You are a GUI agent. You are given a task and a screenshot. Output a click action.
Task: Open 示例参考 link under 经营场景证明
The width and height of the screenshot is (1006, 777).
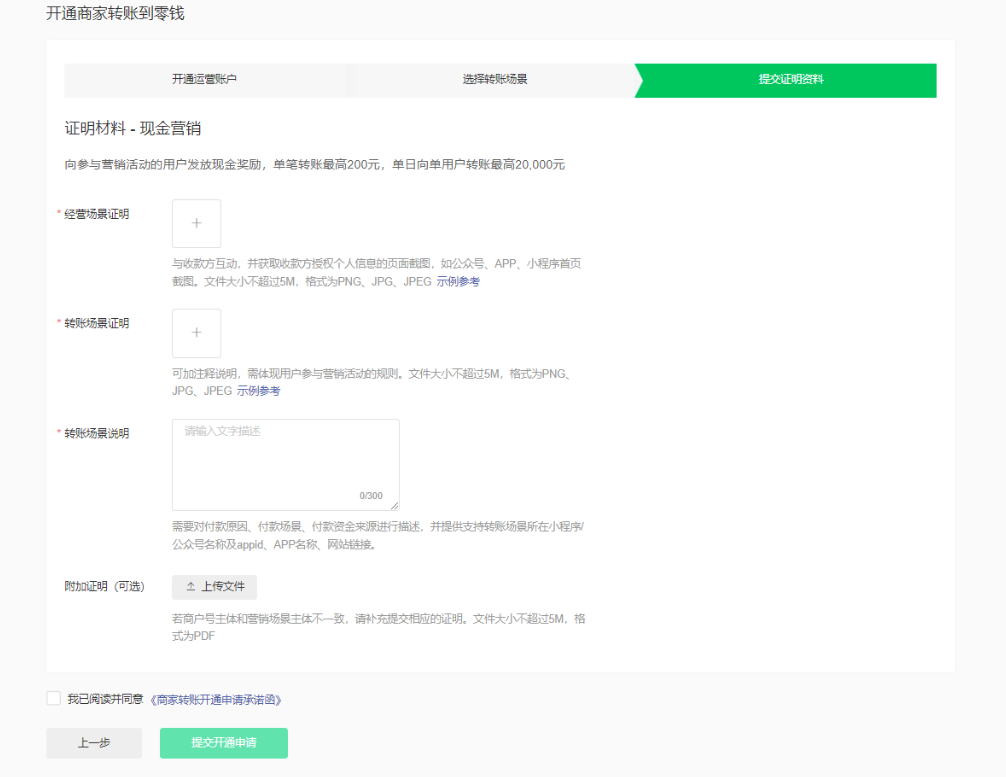(x=458, y=282)
